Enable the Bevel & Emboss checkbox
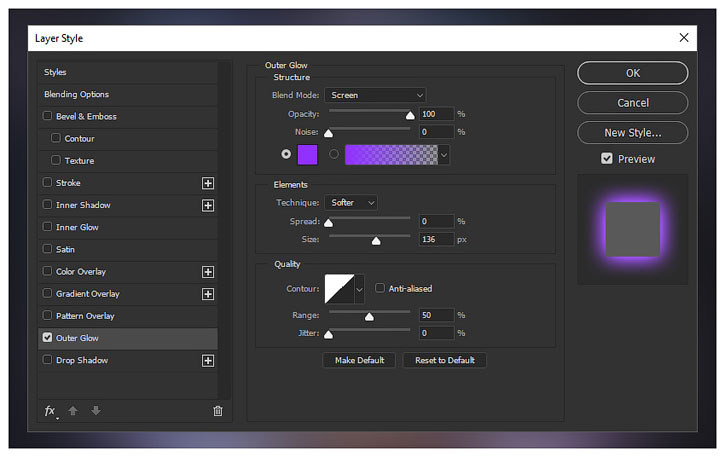 (47, 116)
